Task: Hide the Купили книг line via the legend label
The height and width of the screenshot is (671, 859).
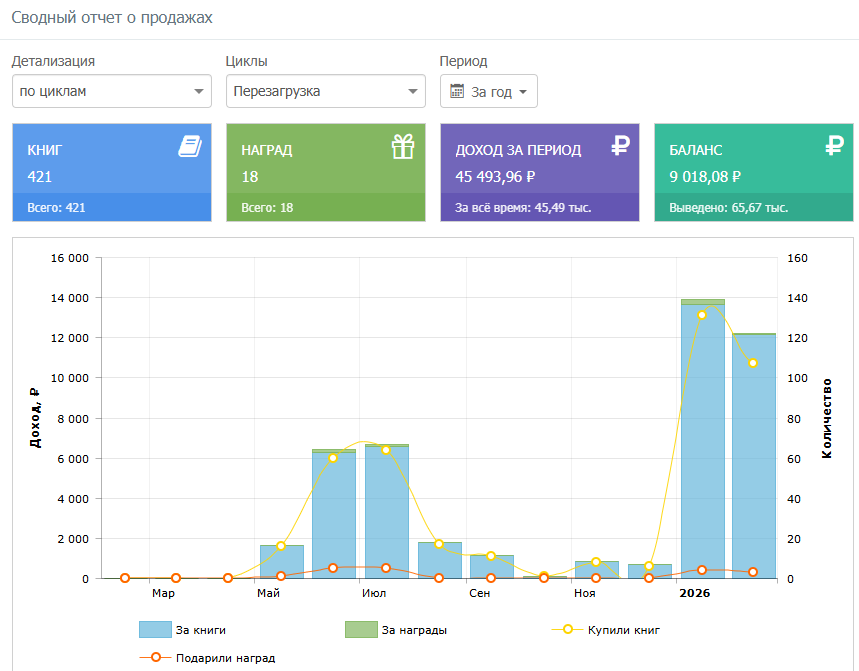Action: [623, 630]
